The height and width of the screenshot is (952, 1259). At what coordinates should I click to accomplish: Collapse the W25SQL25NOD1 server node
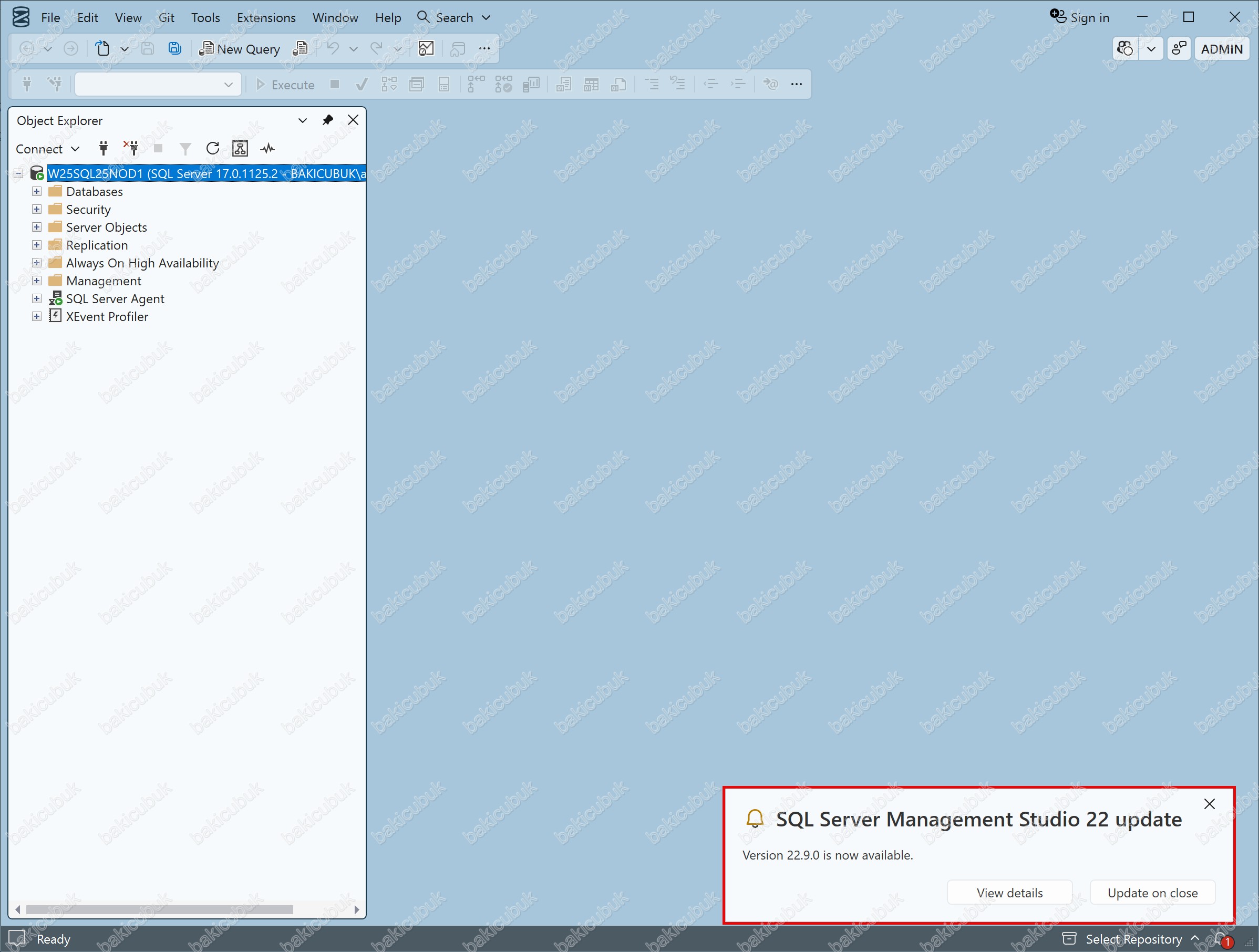18,173
